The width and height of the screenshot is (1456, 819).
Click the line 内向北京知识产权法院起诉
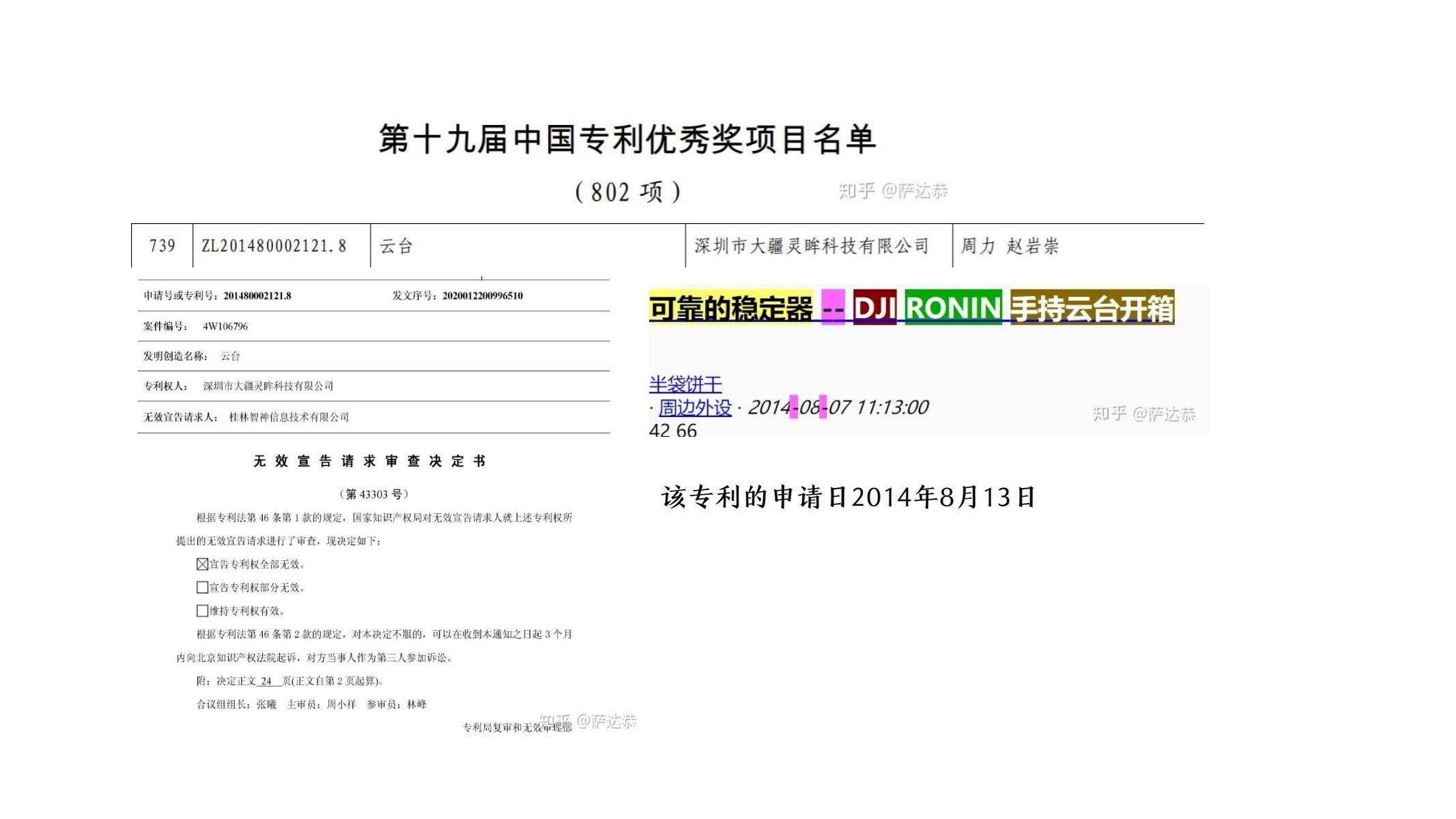point(314,658)
